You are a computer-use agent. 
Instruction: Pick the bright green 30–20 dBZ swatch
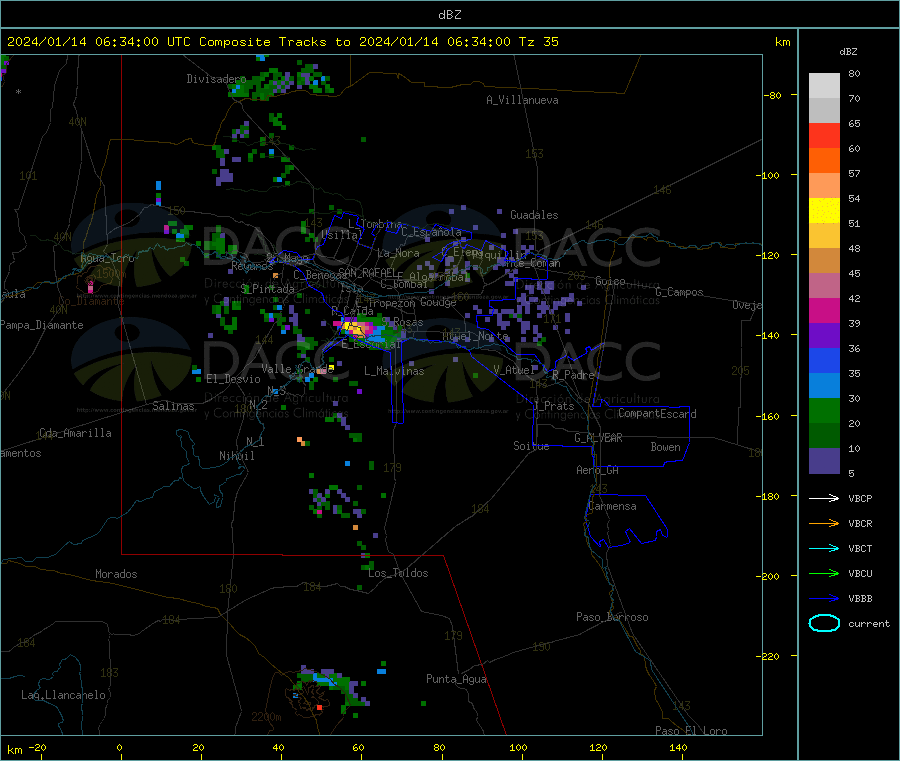824,410
